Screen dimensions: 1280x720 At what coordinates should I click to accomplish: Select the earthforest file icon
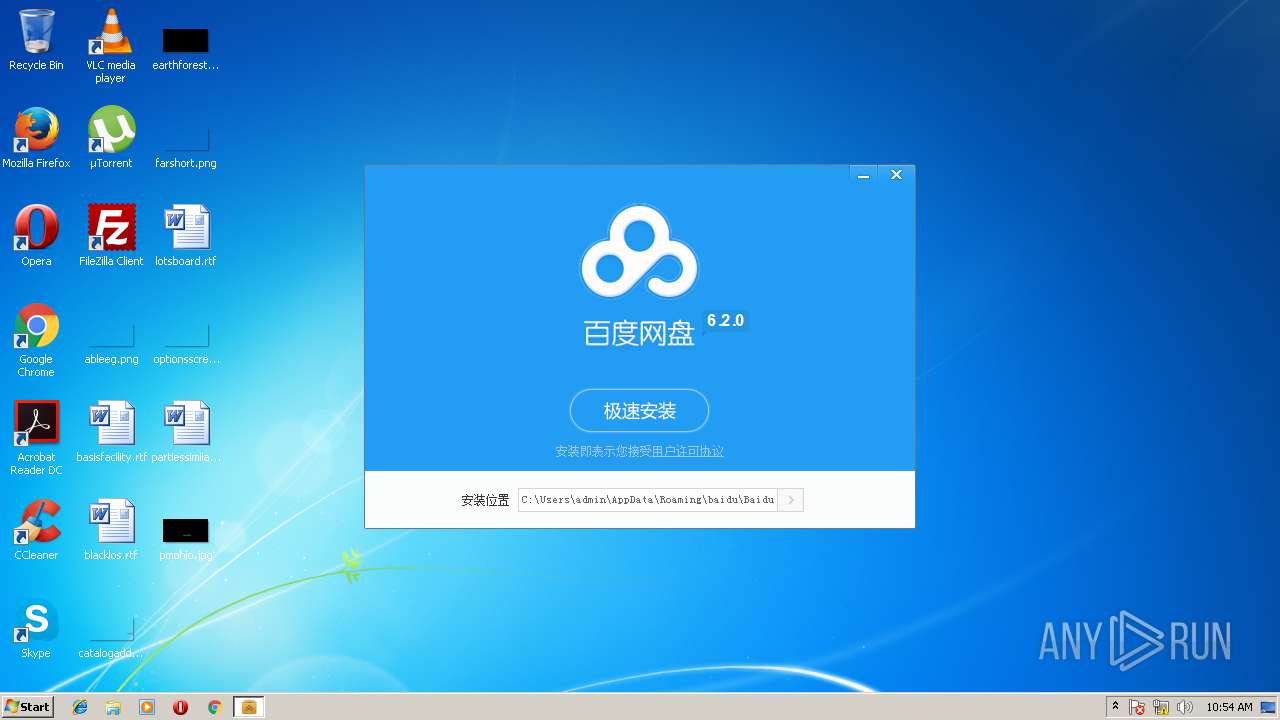(185, 46)
